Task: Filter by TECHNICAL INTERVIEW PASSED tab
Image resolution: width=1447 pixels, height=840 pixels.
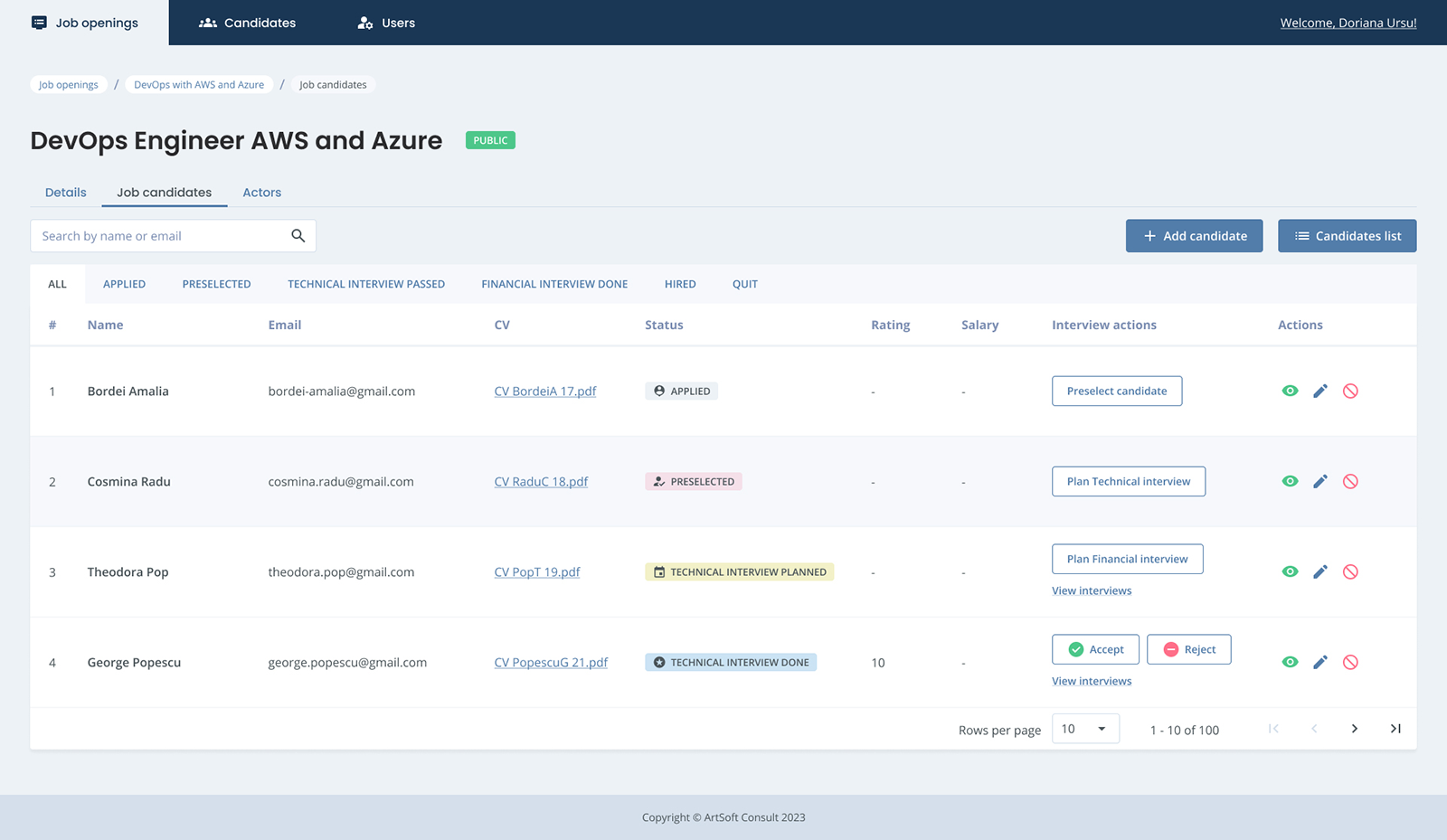Action: click(366, 284)
